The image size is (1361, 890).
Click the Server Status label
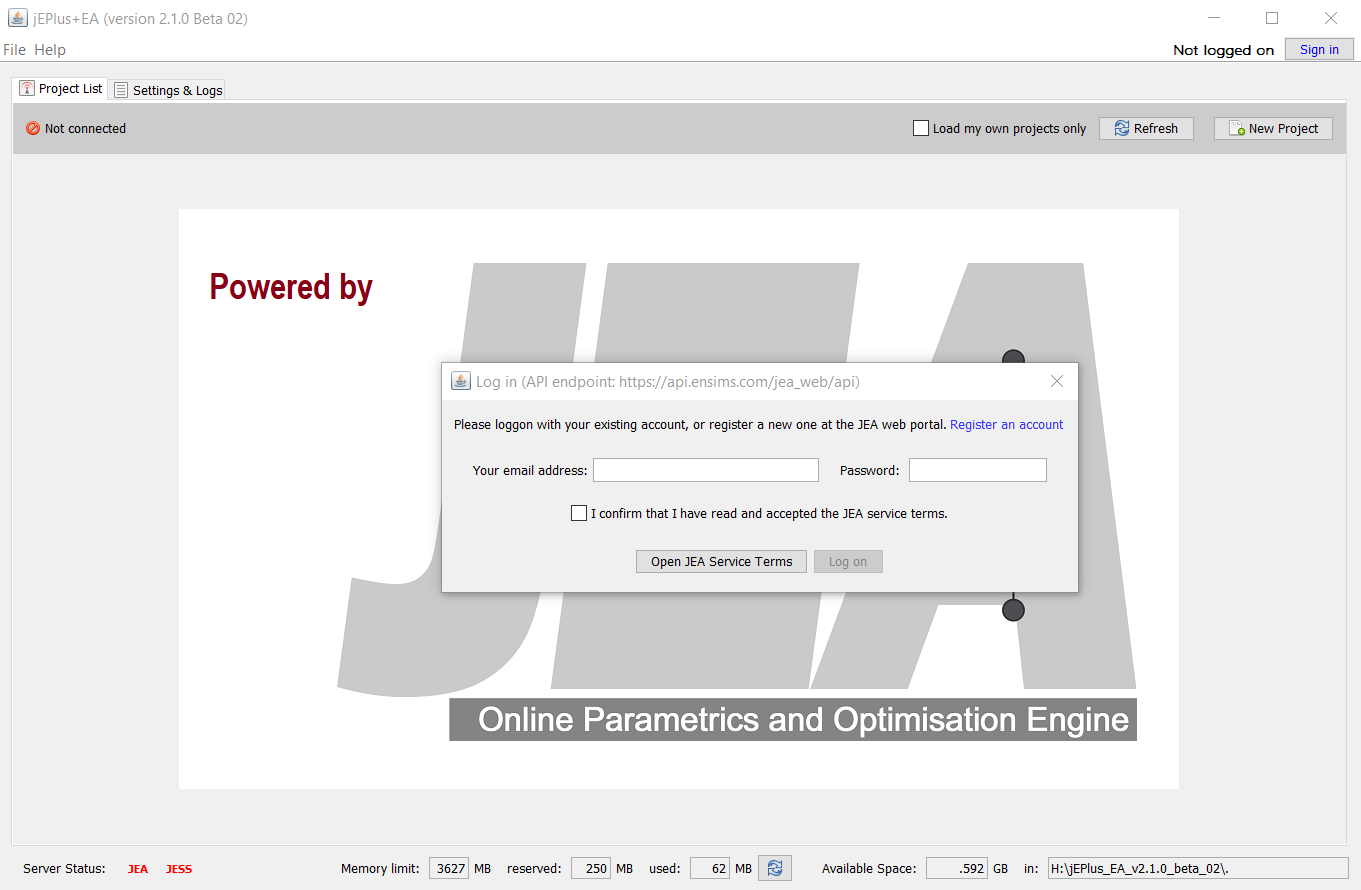click(x=64, y=868)
